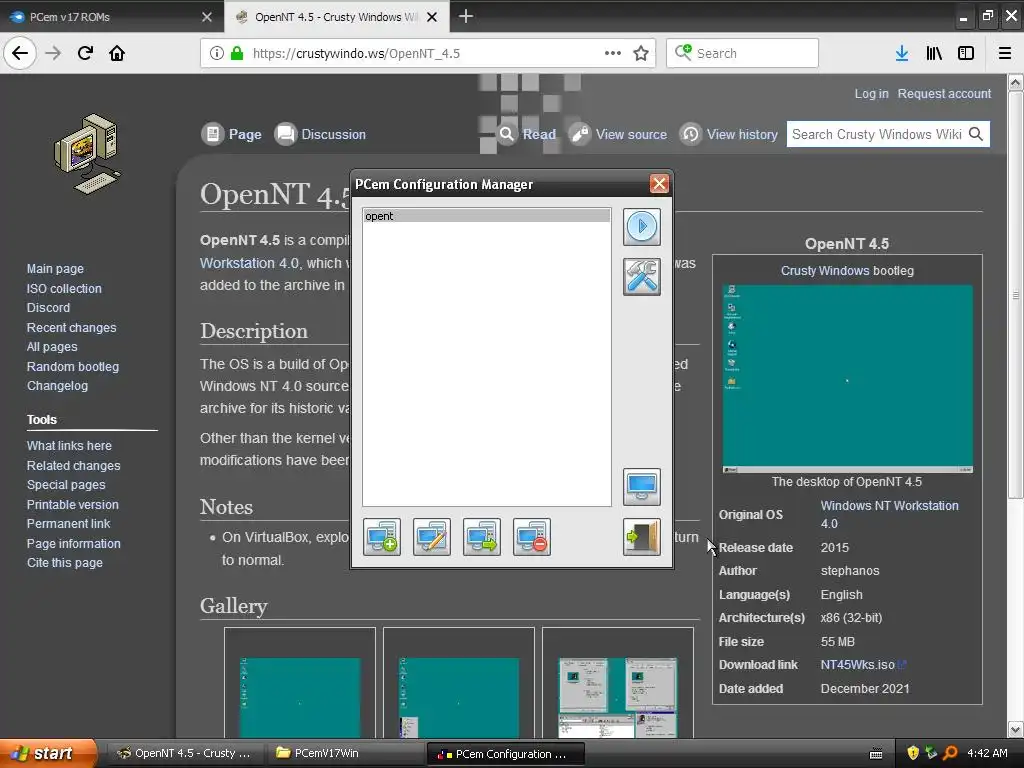Rename the configuration using the pencil icon
The image size is (1024, 768).
pos(432,537)
